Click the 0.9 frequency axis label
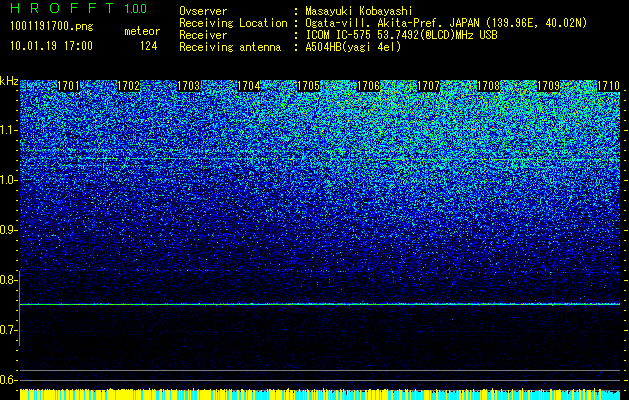 (8, 230)
